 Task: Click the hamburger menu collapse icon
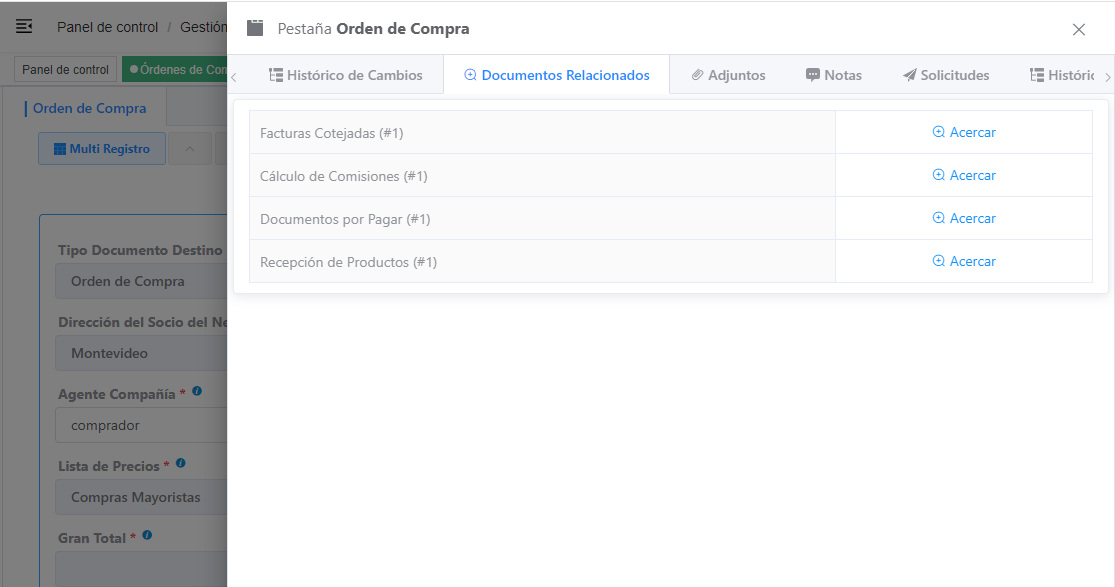(24, 27)
